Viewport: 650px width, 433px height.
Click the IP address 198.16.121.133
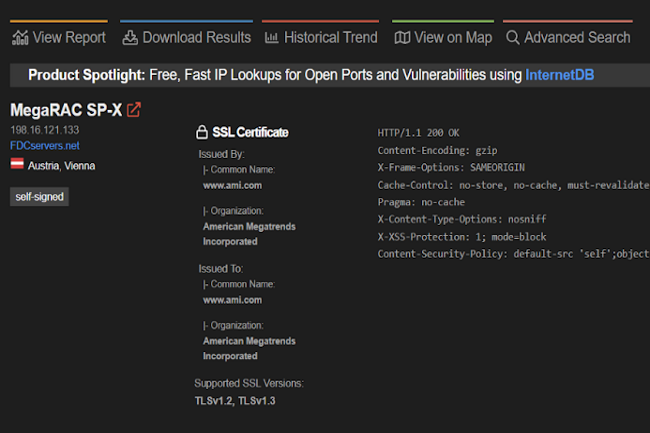[44, 130]
